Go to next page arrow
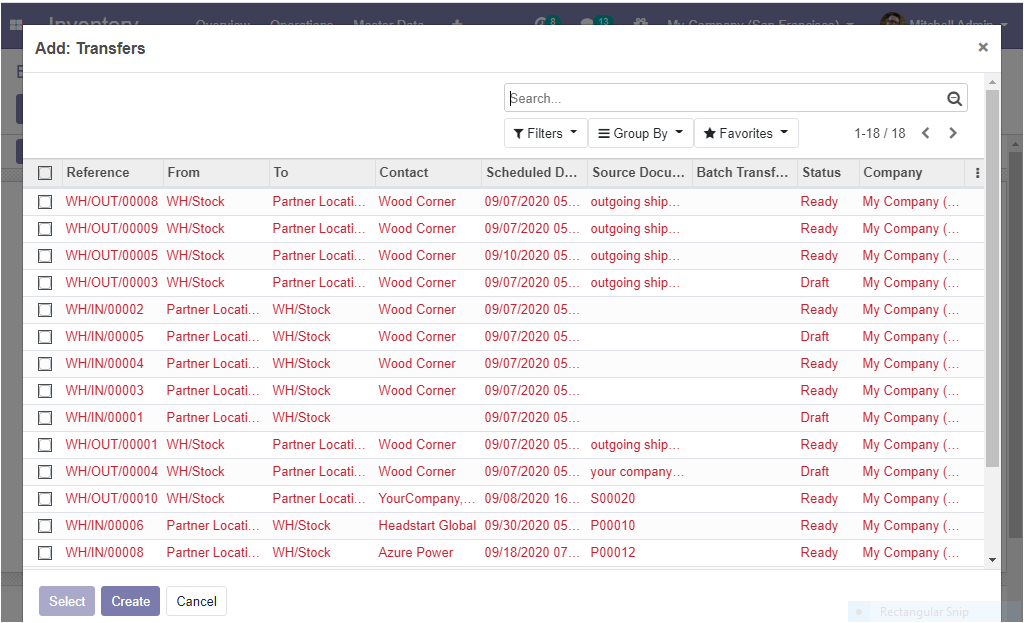 coord(953,133)
